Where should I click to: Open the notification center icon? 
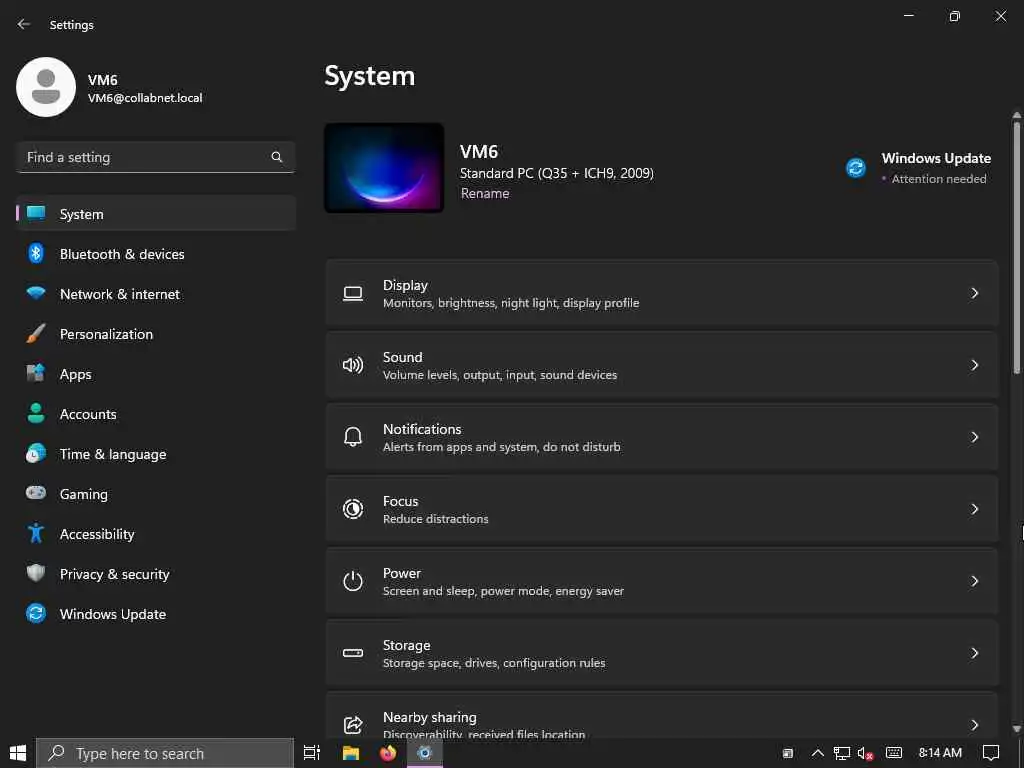click(x=991, y=753)
